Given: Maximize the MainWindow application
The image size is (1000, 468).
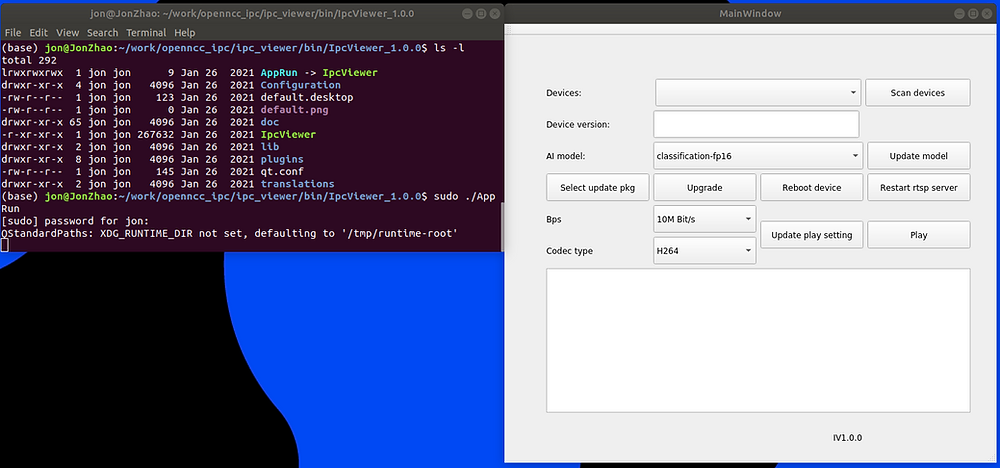Looking at the screenshot, I should click(975, 13).
